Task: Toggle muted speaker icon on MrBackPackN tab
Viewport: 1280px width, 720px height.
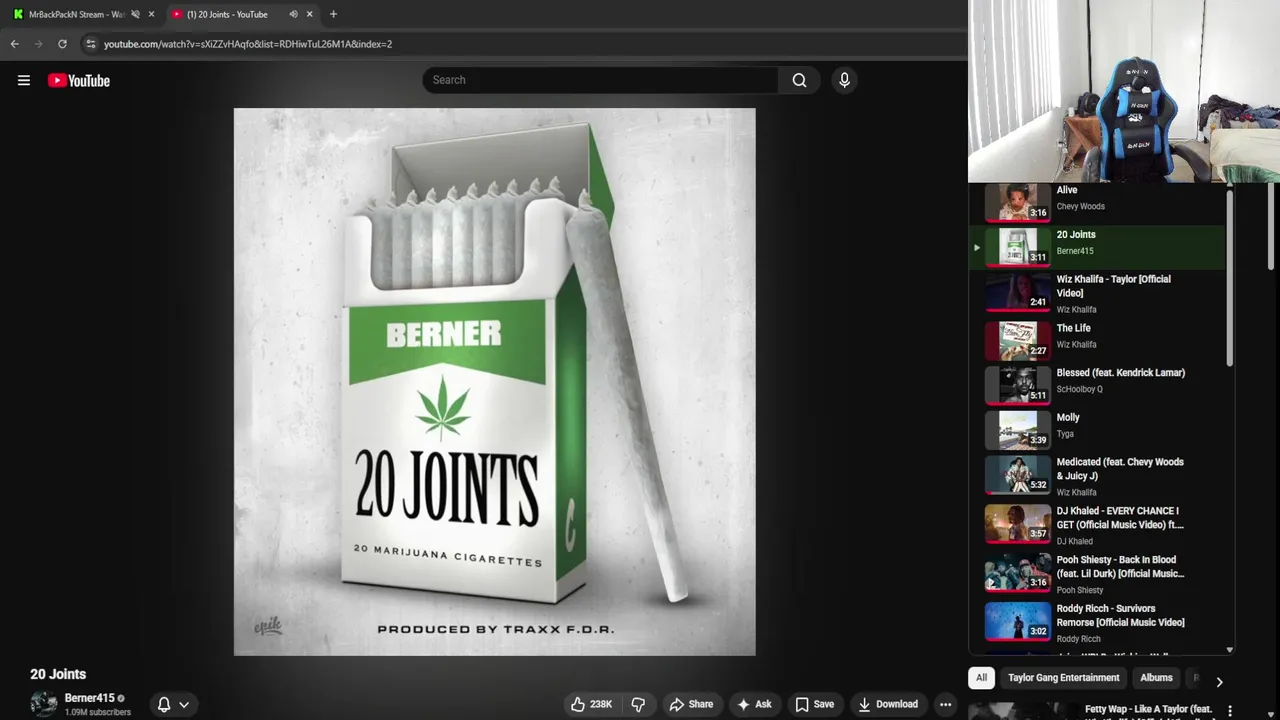Action: [135, 14]
